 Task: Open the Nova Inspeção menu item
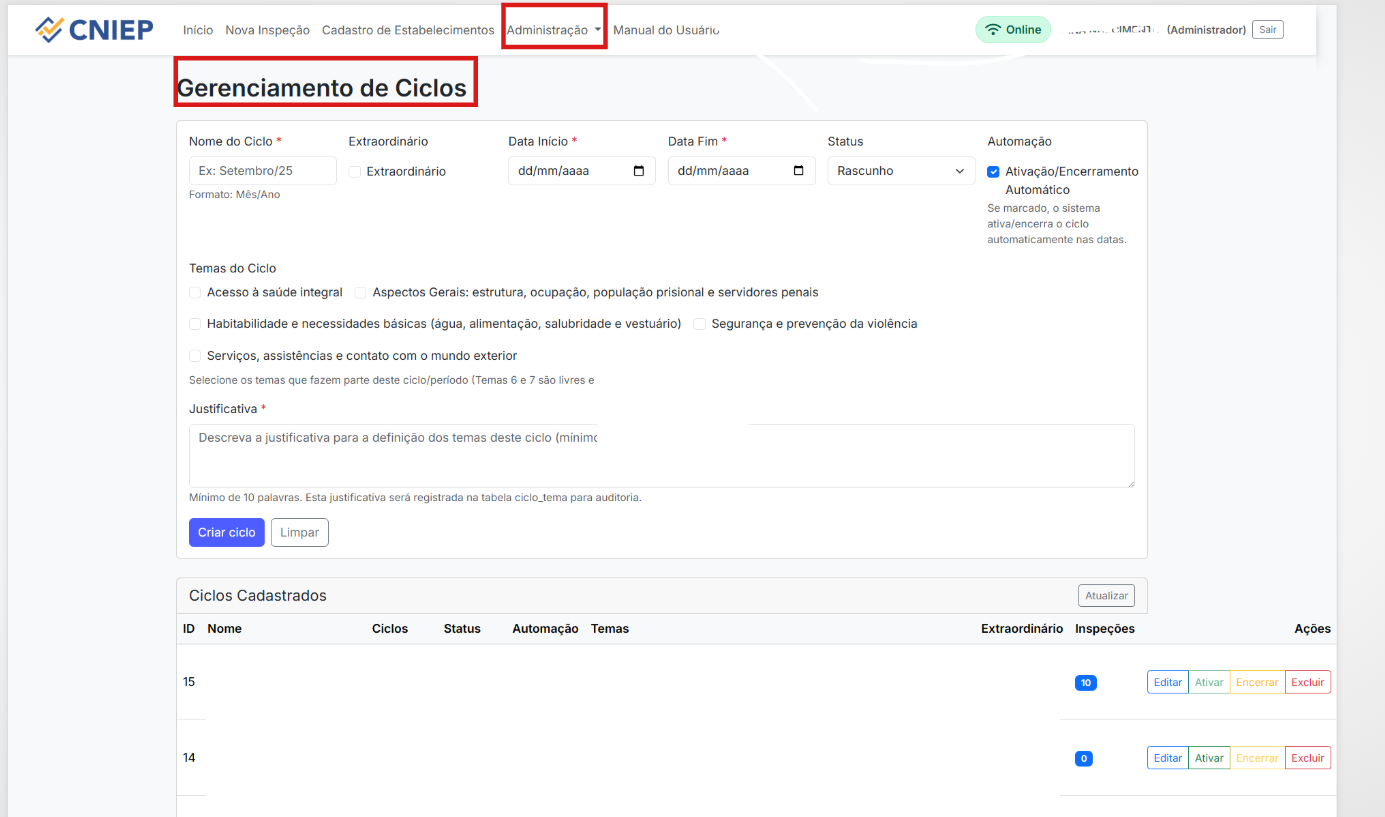[x=267, y=30]
